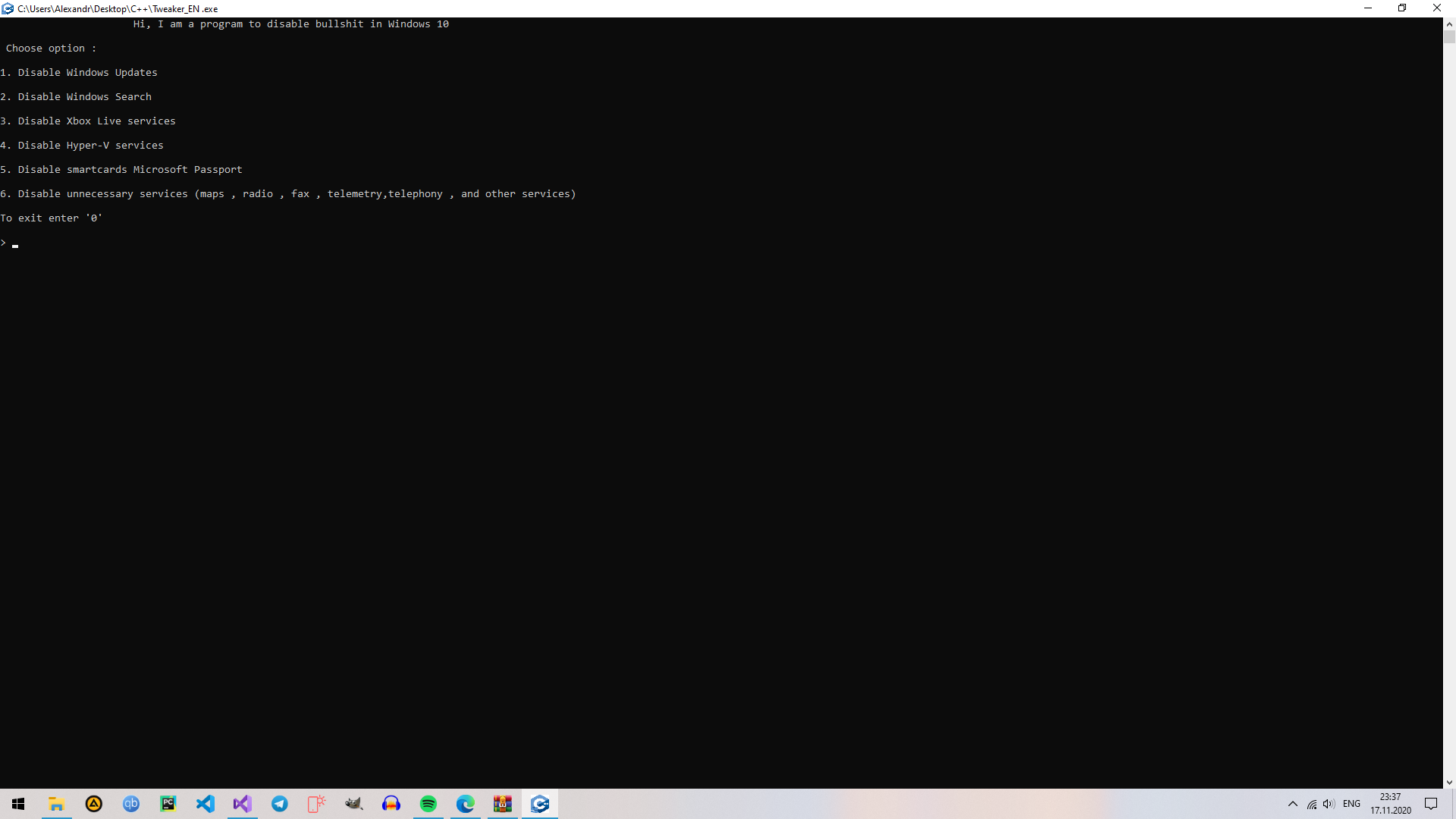Mute sound via the speaker tray icon

pyautogui.click(x=1329, y=804)
